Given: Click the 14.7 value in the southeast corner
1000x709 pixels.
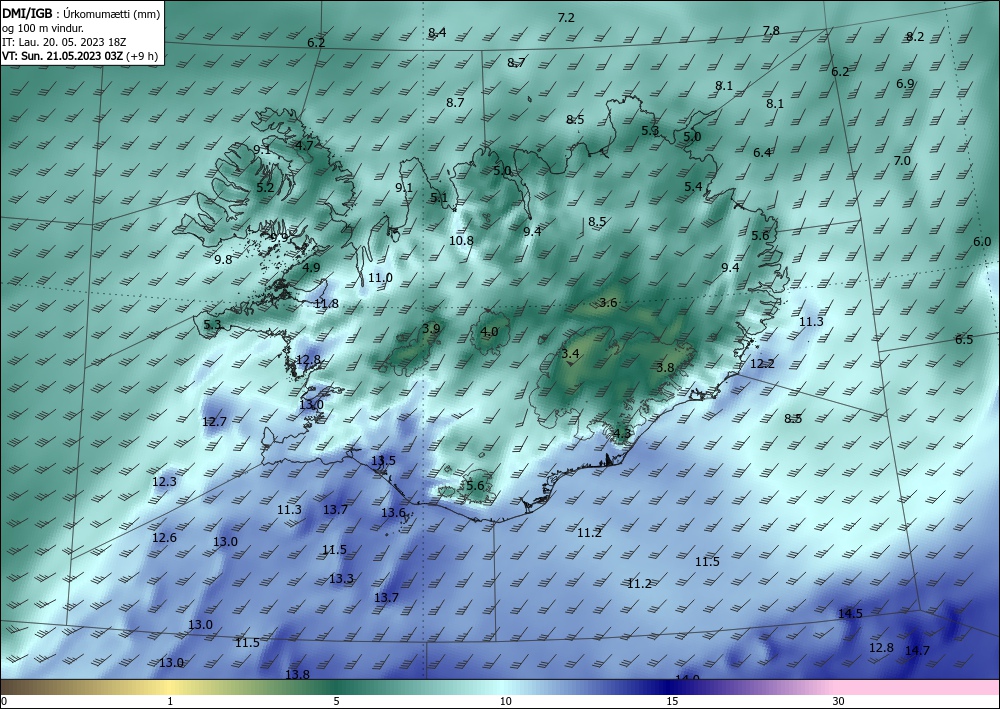Looking at the screenshot, I should coord(917,651).
